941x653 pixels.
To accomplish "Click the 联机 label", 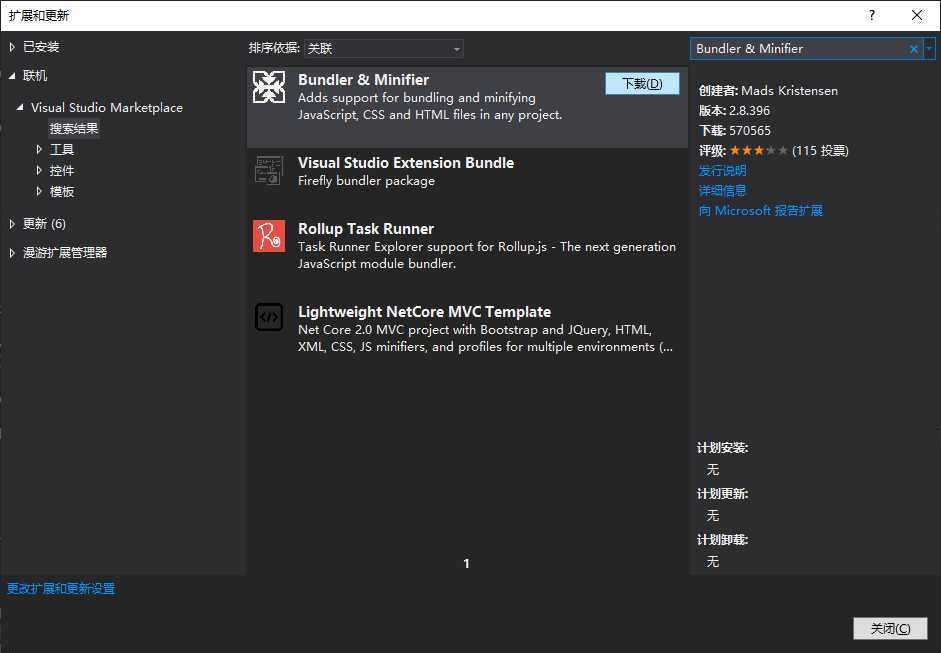I will tap(35, 76).
